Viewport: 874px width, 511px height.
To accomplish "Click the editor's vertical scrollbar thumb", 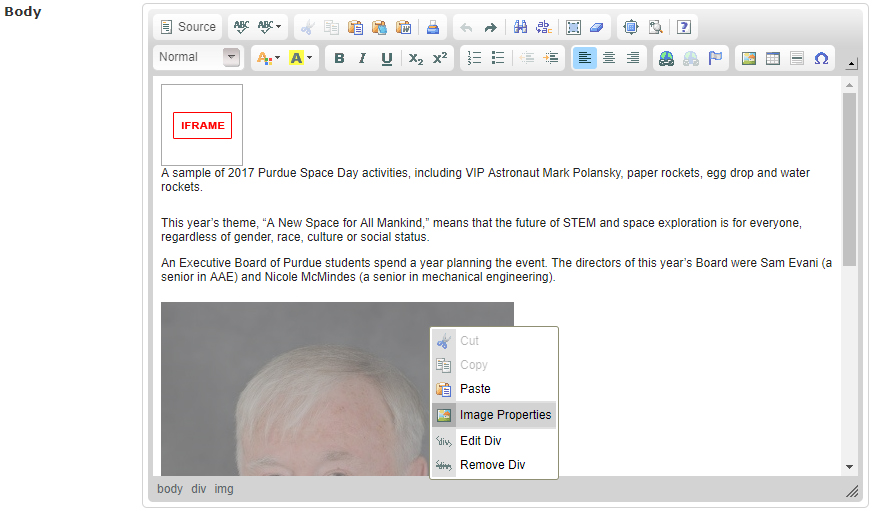I will pos(849,180).
